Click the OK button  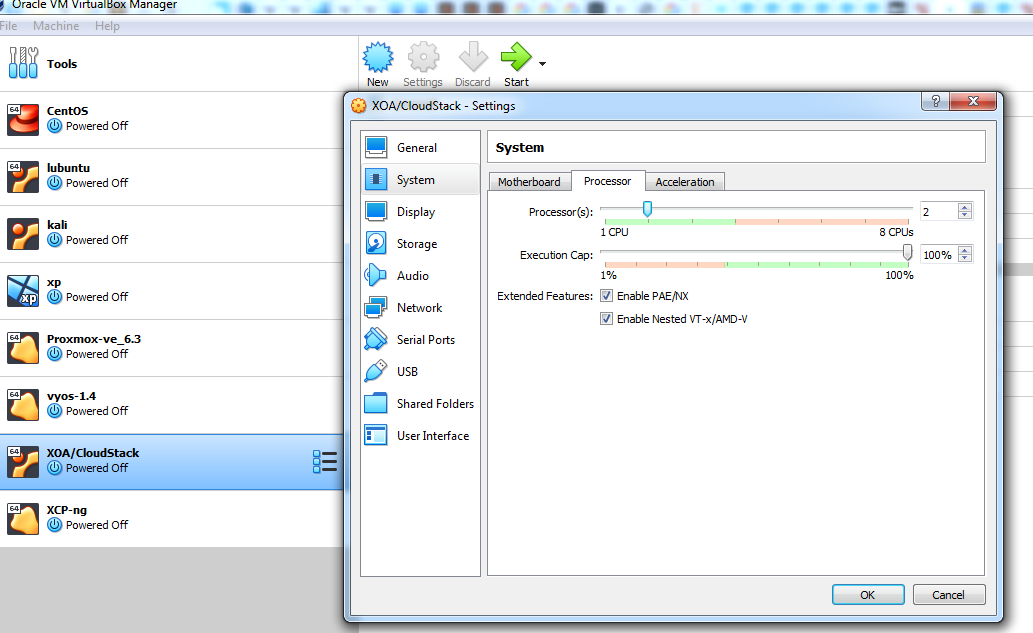pos(868,595)
